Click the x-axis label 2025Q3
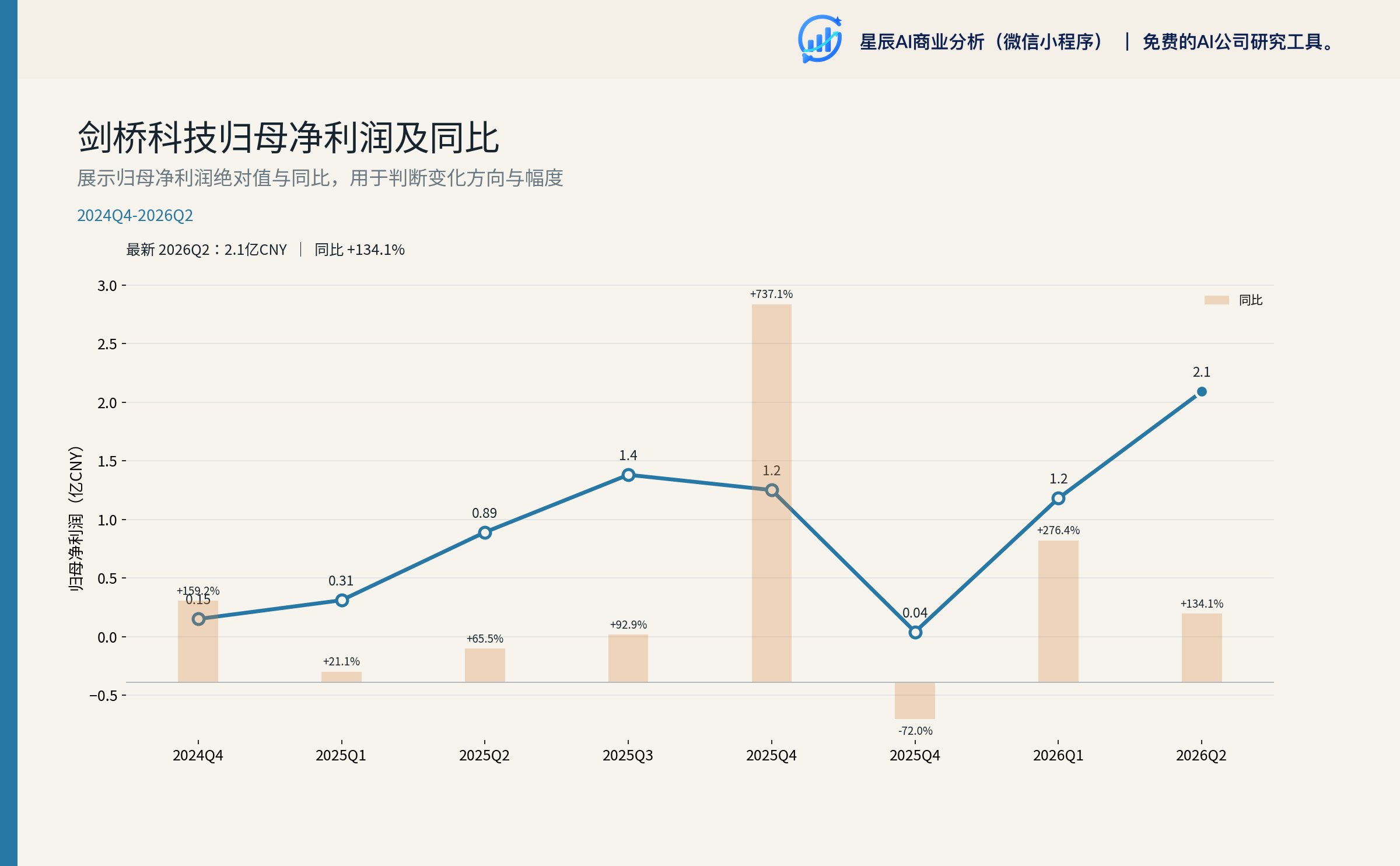The height and width of the screenshot is (866, 1400). 628,755
